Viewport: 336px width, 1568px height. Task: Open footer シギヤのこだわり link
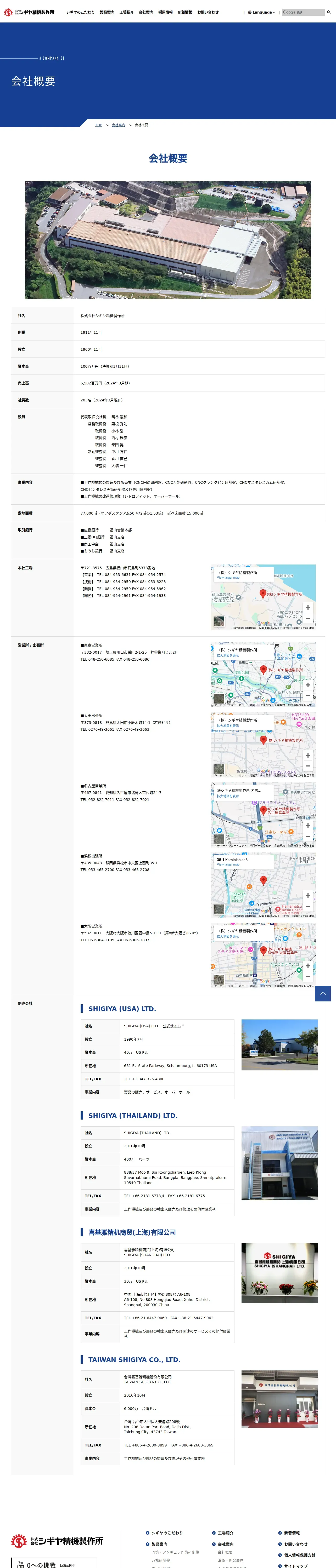[167, 1533]
